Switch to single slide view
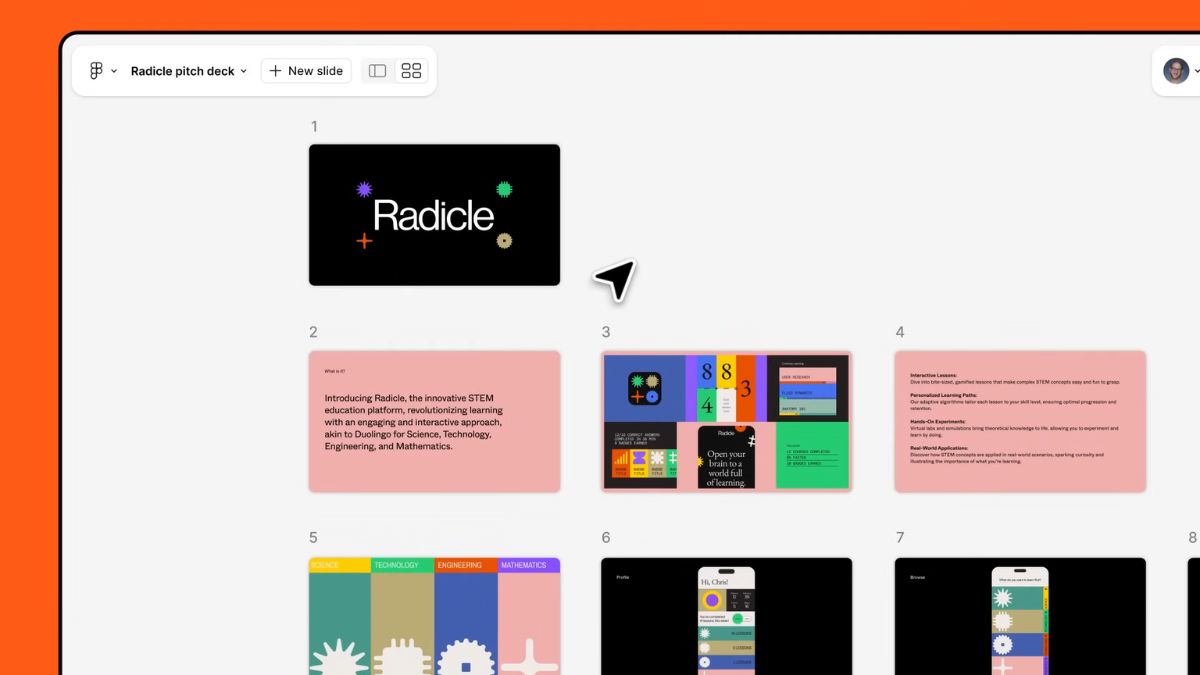Image resolution: width=1200 pixels, height=675 pixels. coord(377,71)
